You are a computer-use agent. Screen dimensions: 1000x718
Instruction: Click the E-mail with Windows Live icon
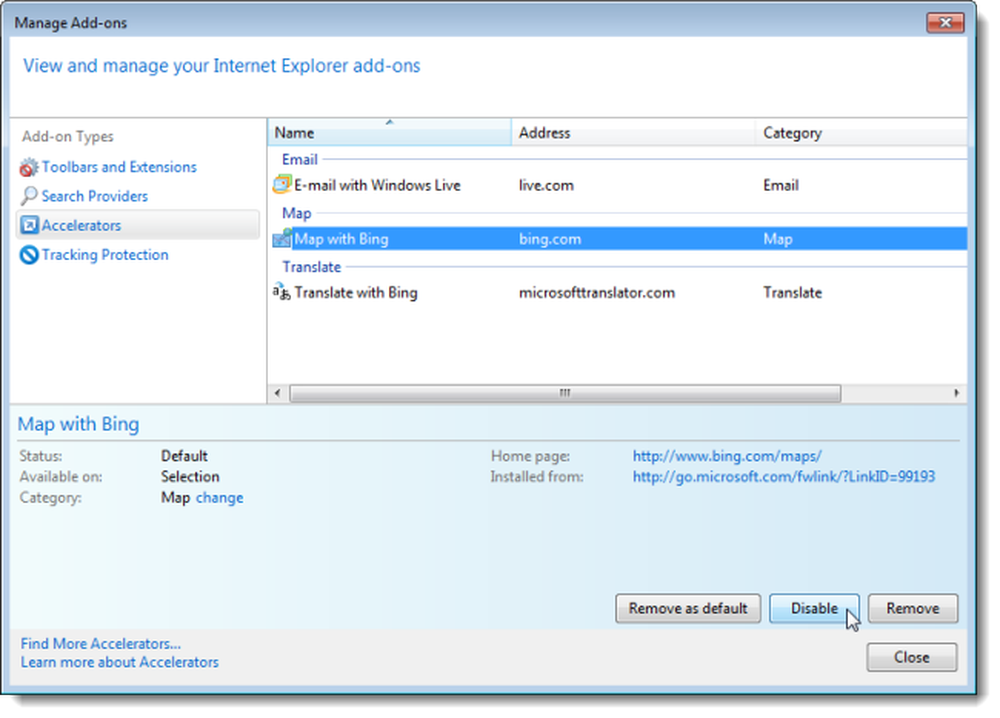click(x=282, y=185)
